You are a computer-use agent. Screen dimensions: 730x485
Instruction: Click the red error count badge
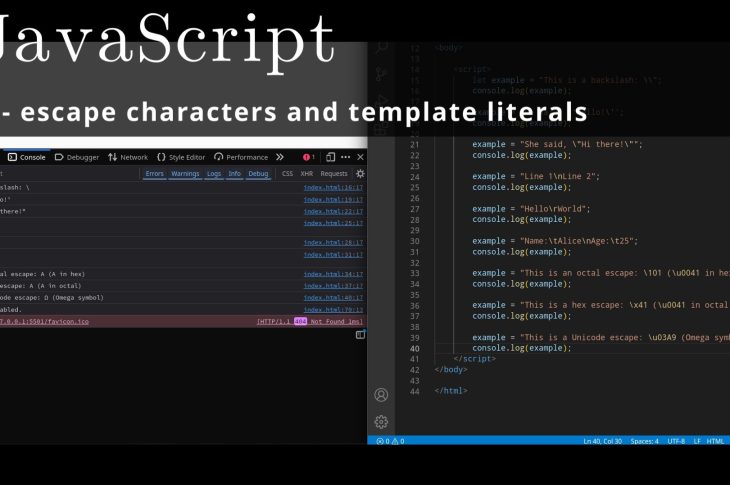point(309,157)
